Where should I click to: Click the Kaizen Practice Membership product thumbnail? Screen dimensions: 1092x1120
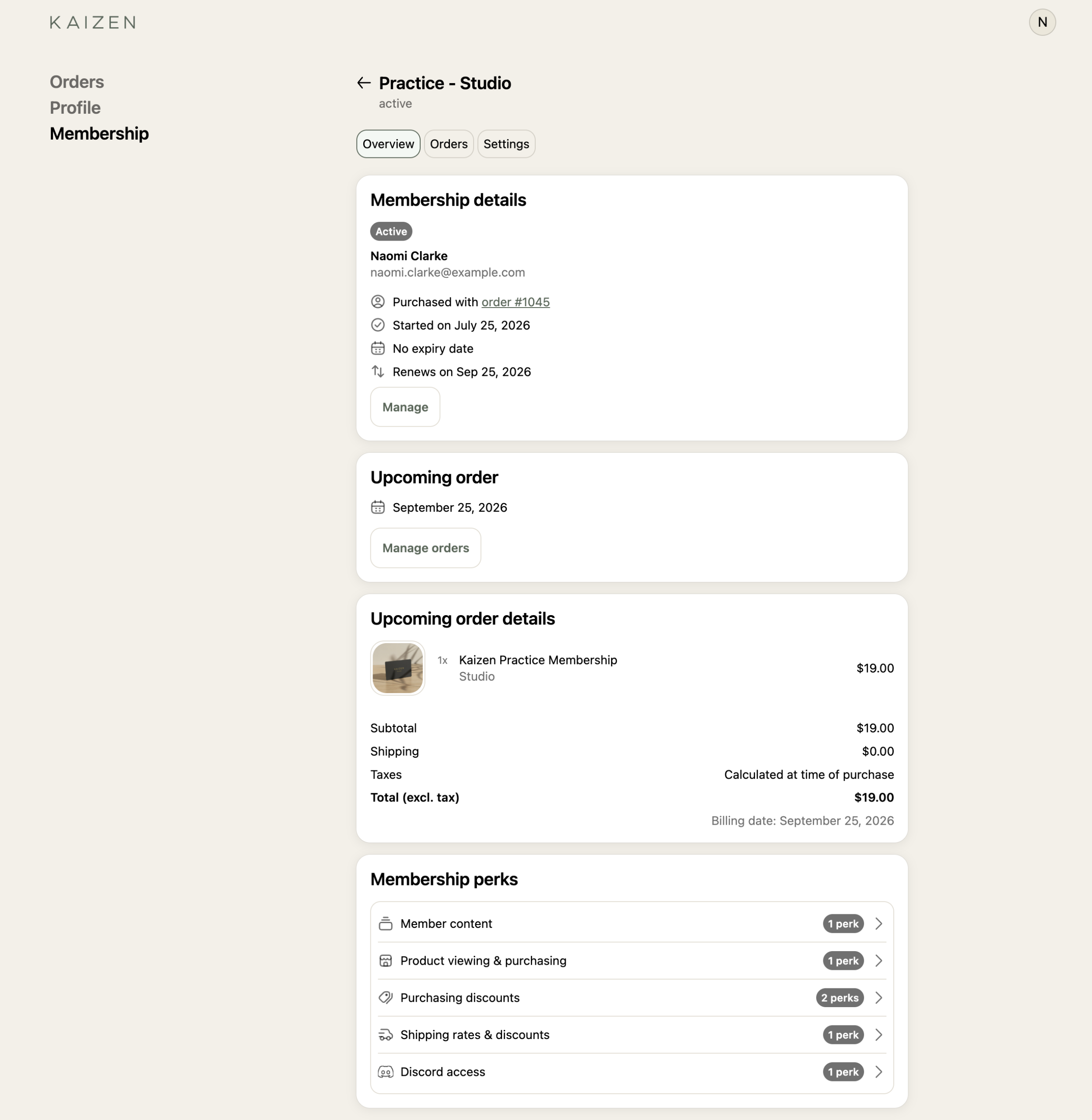click(x=397, y=668)
